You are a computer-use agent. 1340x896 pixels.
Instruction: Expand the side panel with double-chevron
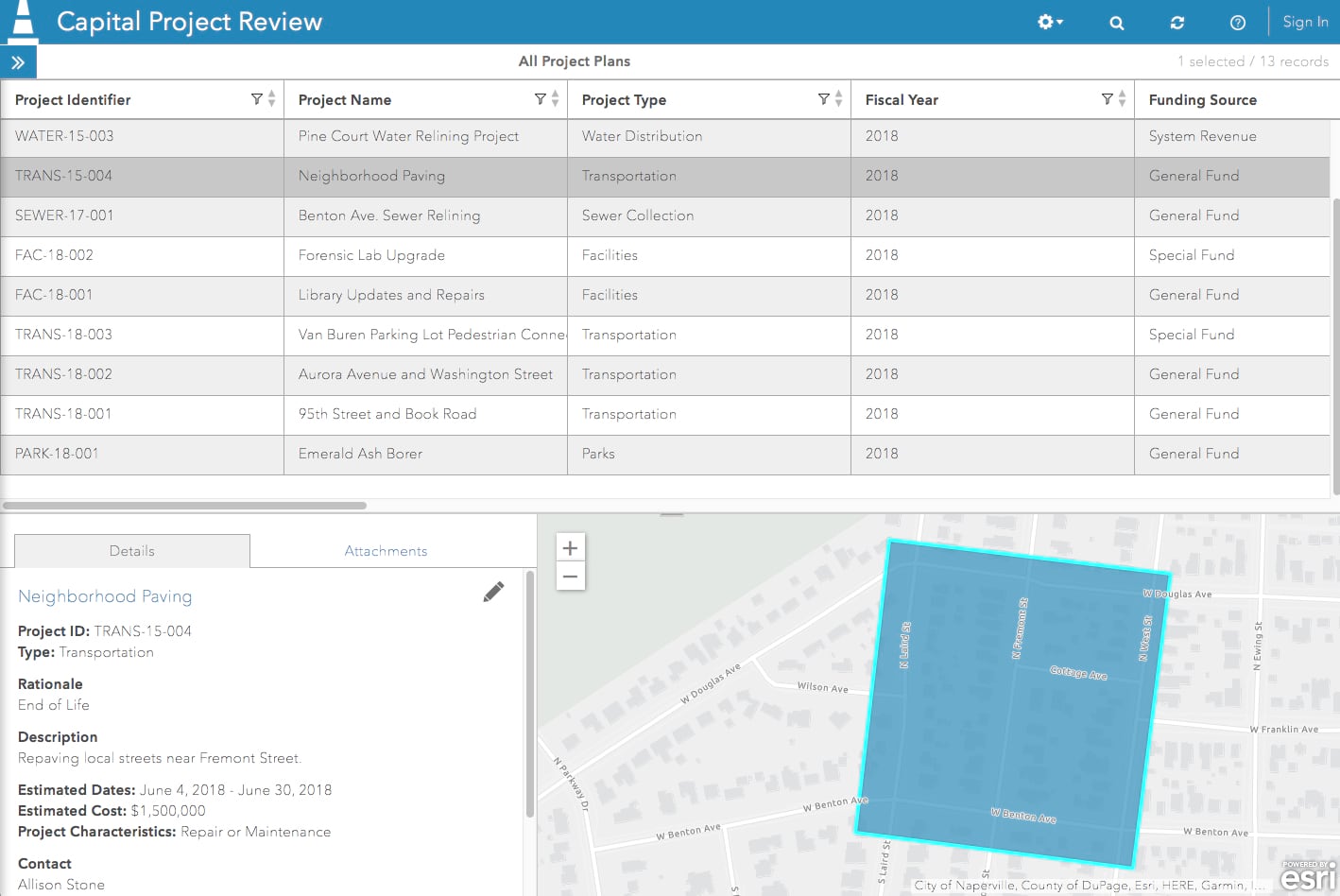click(x=18, y=62)
